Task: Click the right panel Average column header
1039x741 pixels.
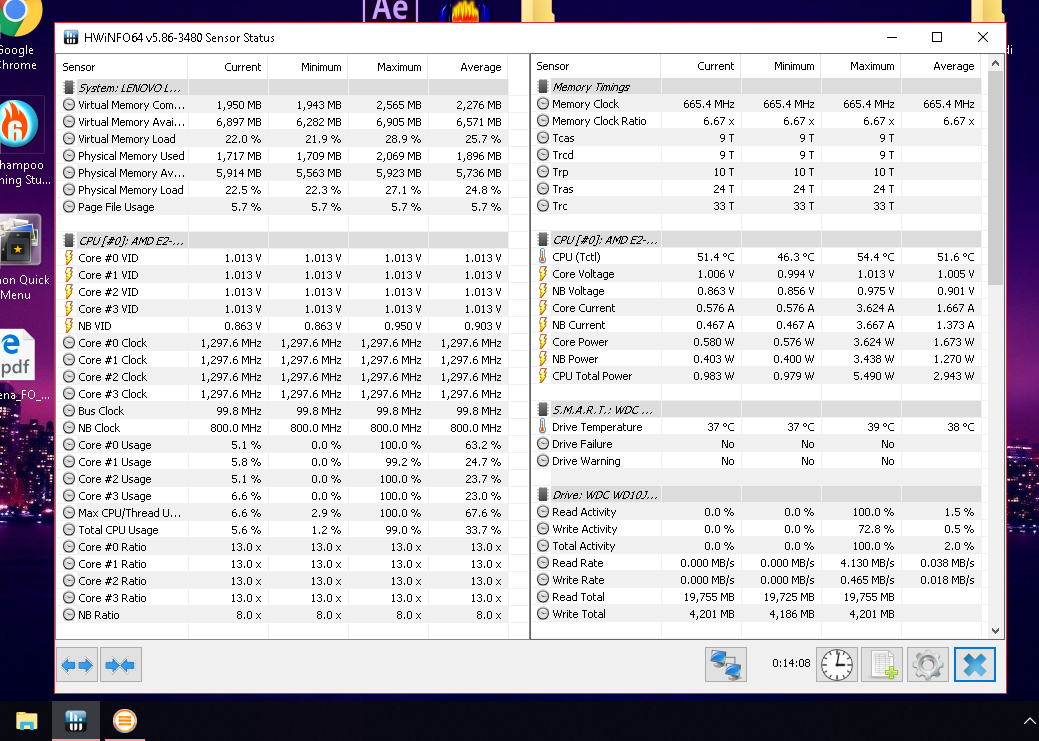Action: [x=941, y=66]
